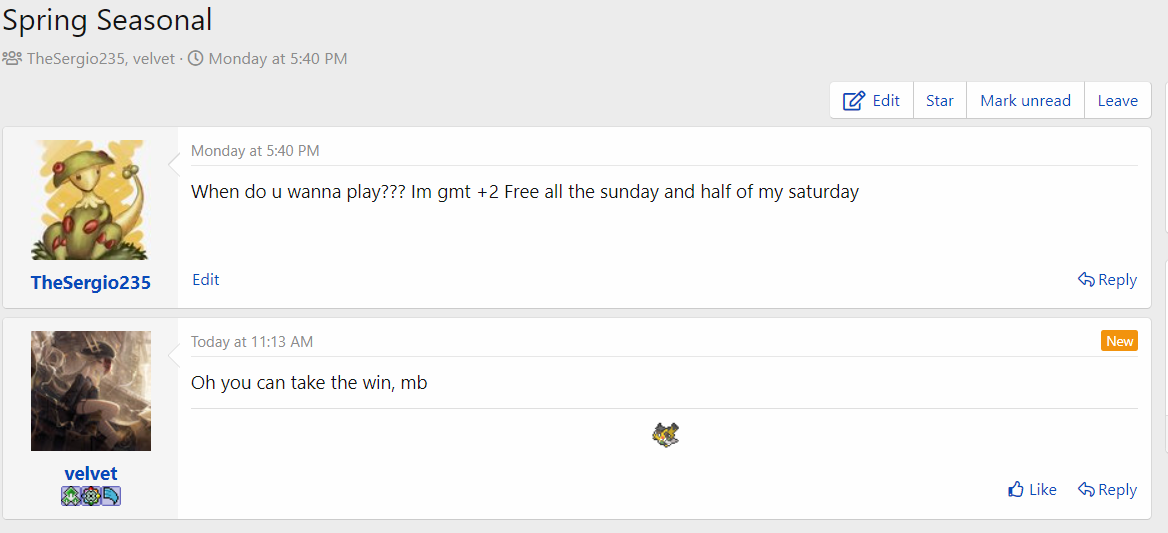This screenshot has width=1168, height=533.
Task: Click the Edit link under the first message
Action: (206, 280)
